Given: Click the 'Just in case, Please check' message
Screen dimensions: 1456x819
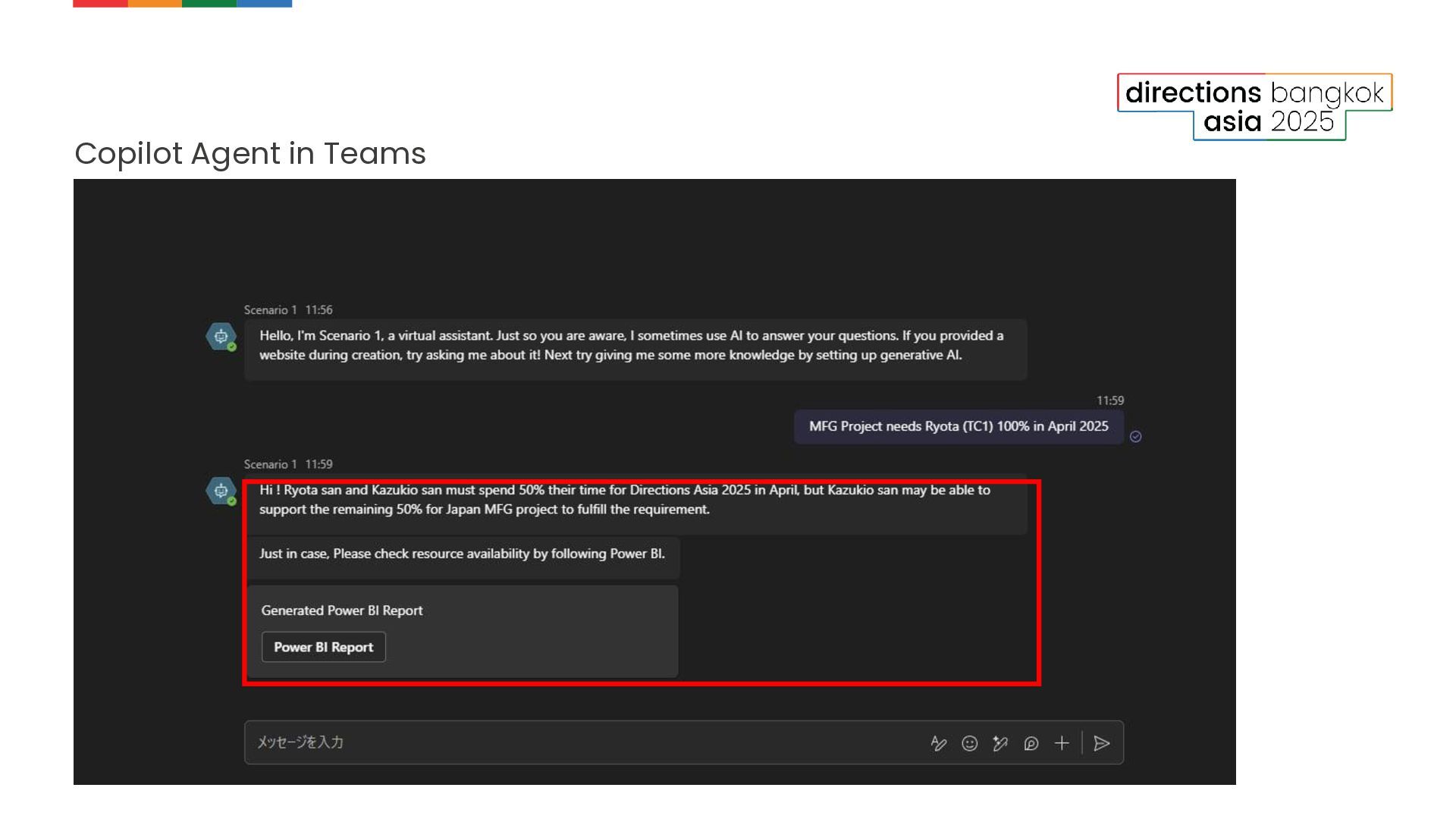Looking at the screenshot, I should tap(462, 554).
